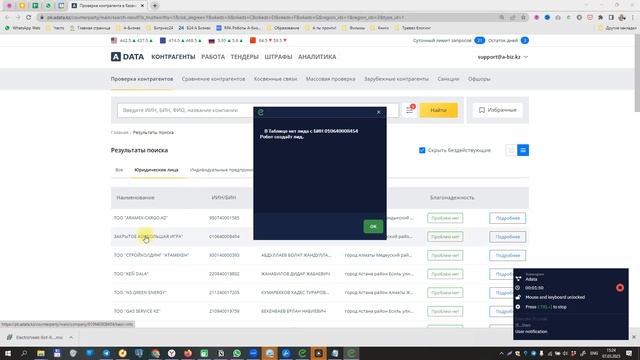Open WhatsApp from the taskbar
The image size is (640, 360).
point(237,353)
